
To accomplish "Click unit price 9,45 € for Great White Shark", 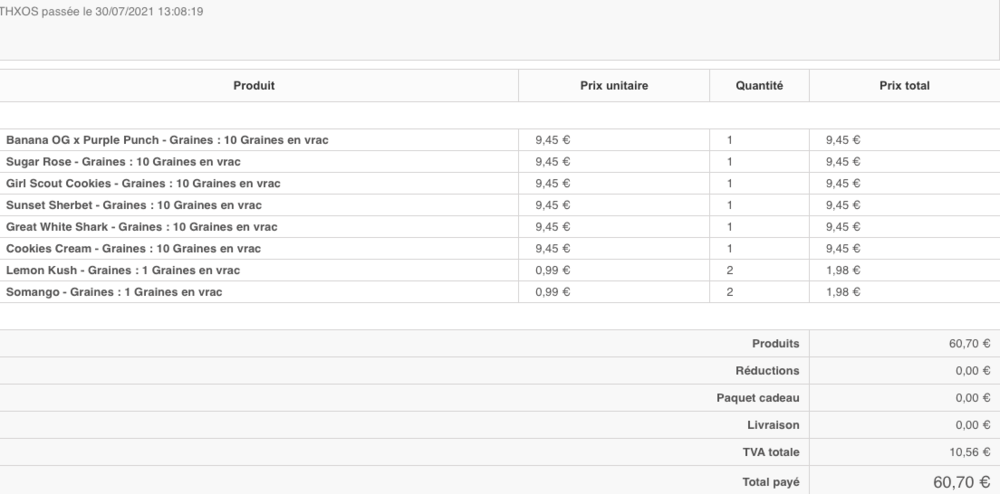I will coord(552,227).
